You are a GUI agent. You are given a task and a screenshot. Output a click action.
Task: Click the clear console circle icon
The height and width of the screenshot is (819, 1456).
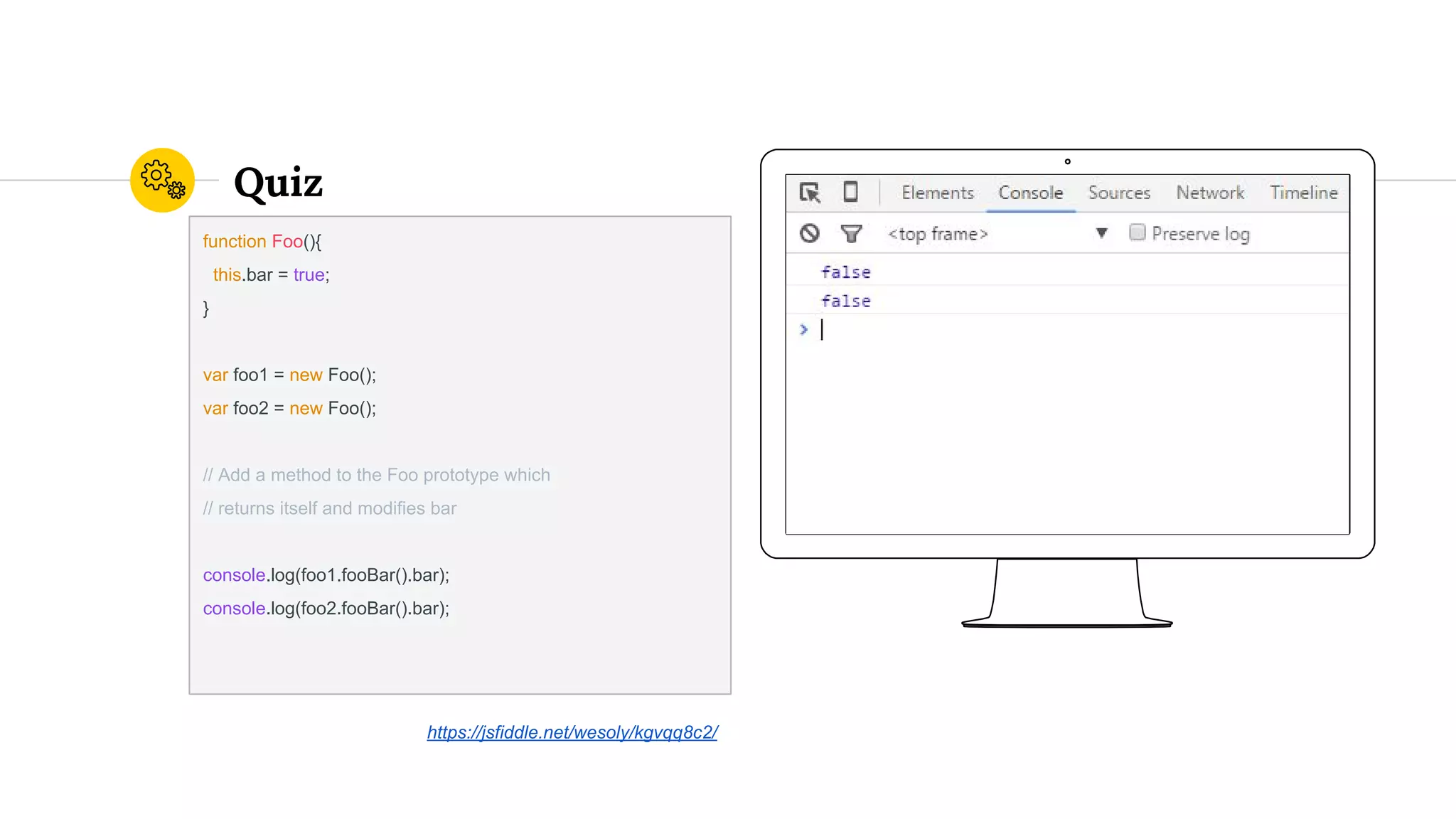809,233
